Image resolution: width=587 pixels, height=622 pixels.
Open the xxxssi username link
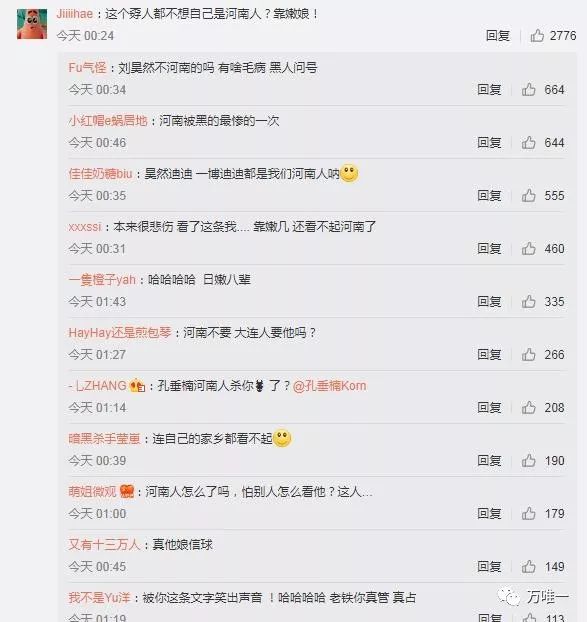85,227
